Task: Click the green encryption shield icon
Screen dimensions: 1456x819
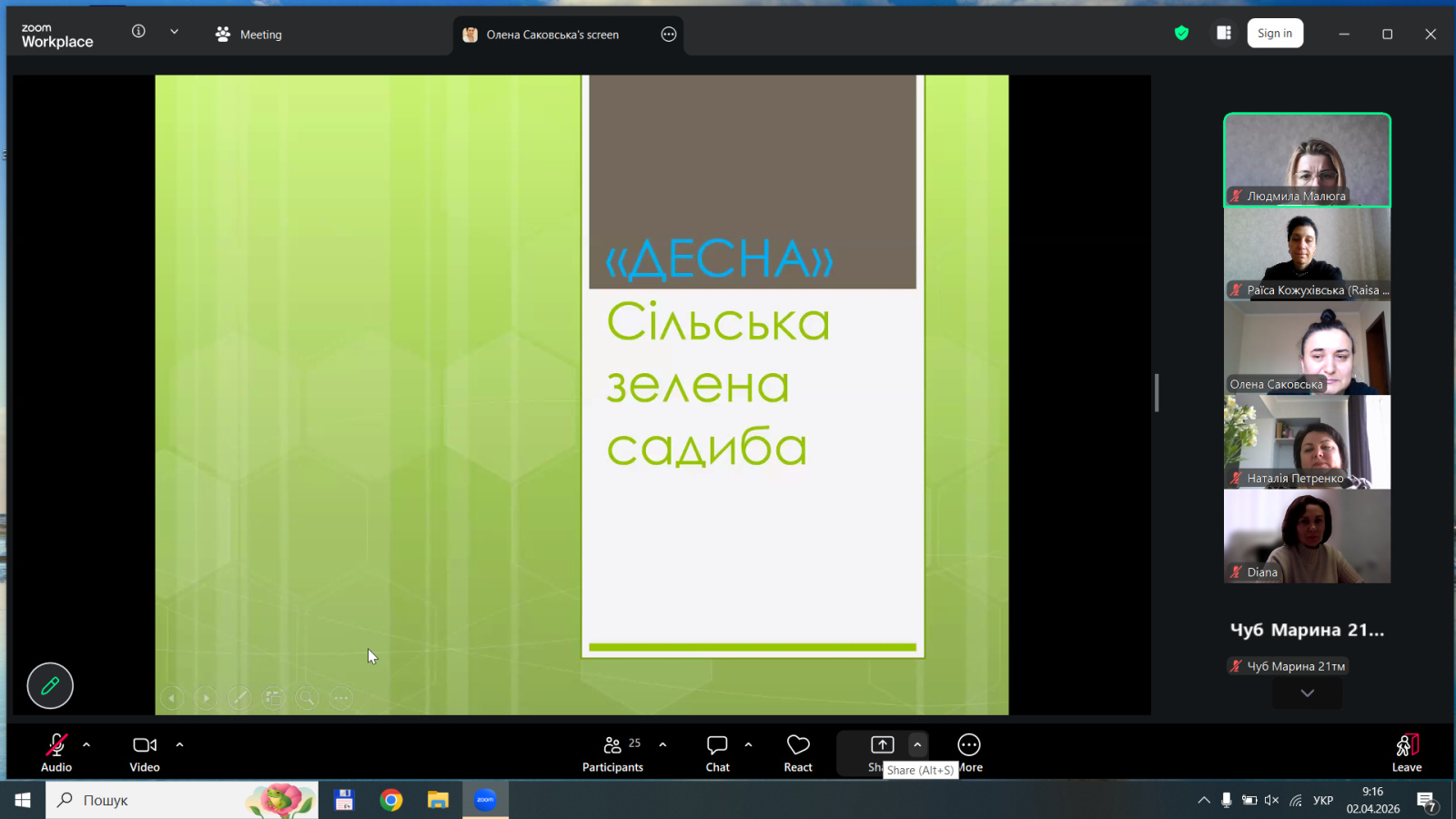Action: (x=1181, y=34)
